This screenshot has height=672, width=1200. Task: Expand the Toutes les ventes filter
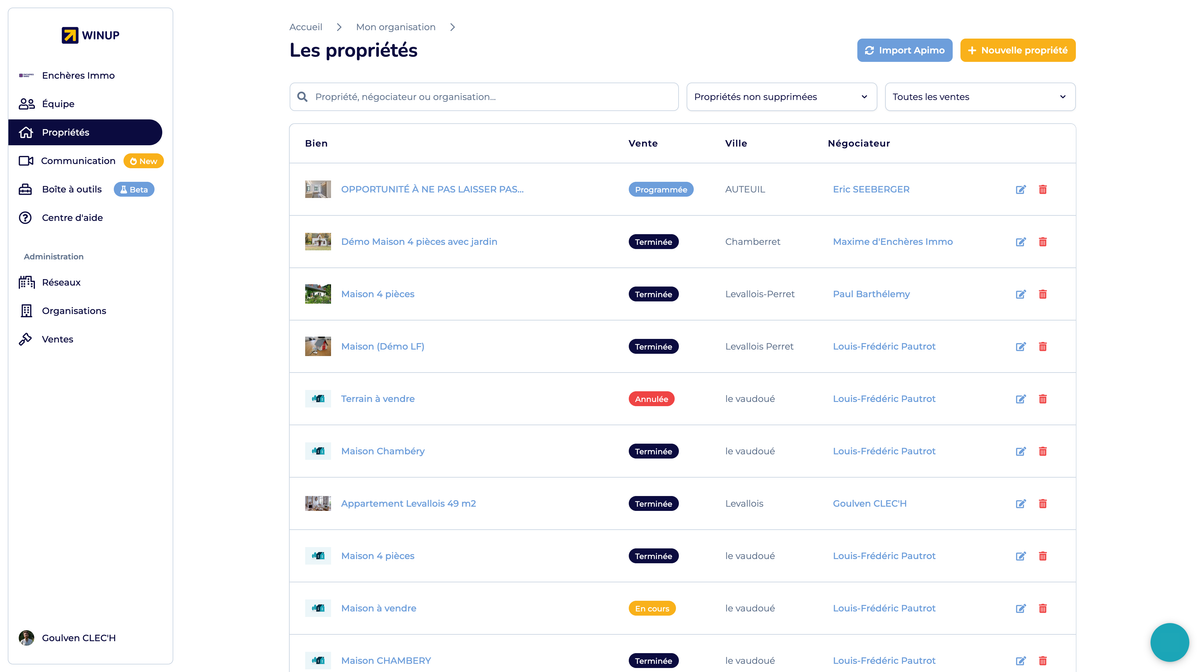980,97
